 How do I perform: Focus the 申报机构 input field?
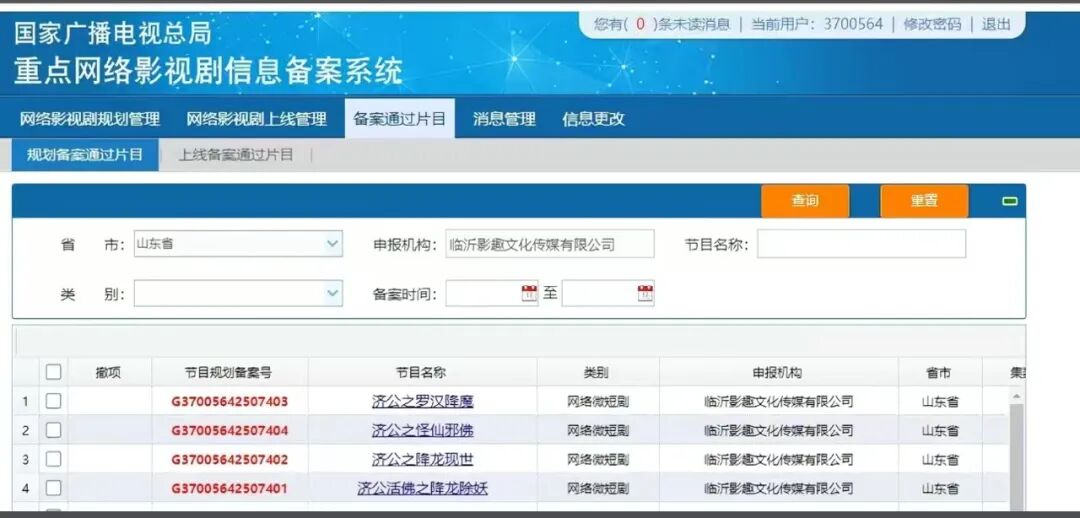click(x=550, y=244)
